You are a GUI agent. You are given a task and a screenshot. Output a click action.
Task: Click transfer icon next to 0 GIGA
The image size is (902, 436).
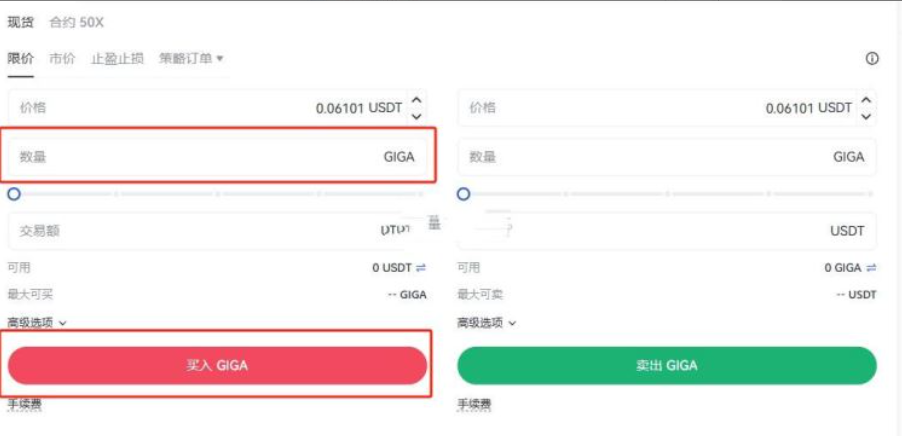(x=872, y=268)
